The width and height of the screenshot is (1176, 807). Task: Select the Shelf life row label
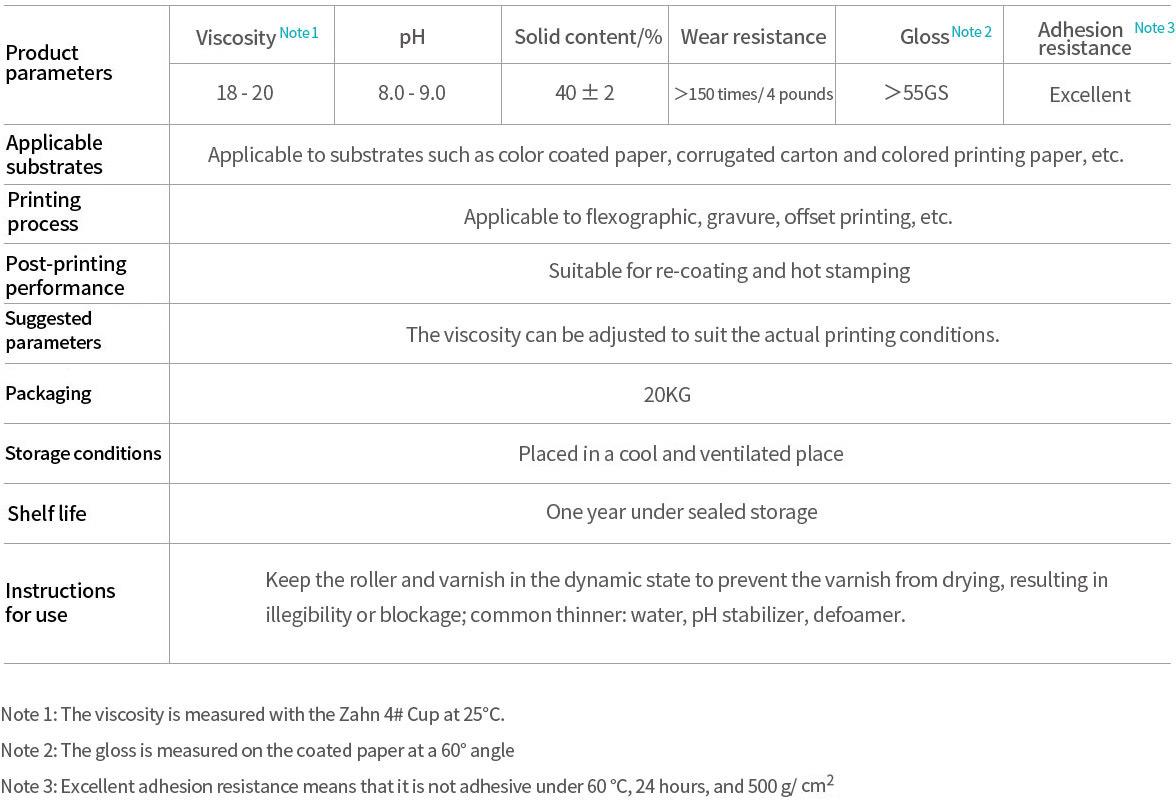coord(47,514)
